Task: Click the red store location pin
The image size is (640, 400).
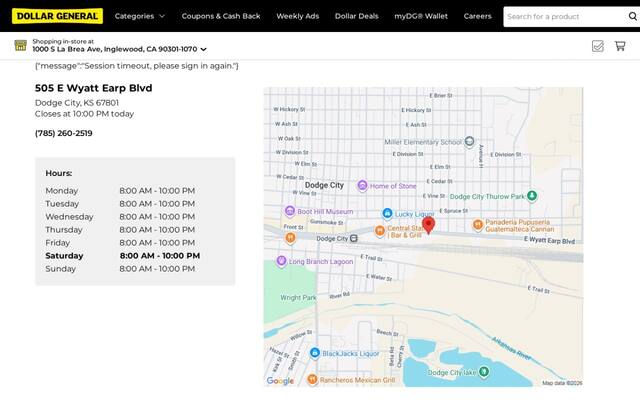Action: coord(428,225)
